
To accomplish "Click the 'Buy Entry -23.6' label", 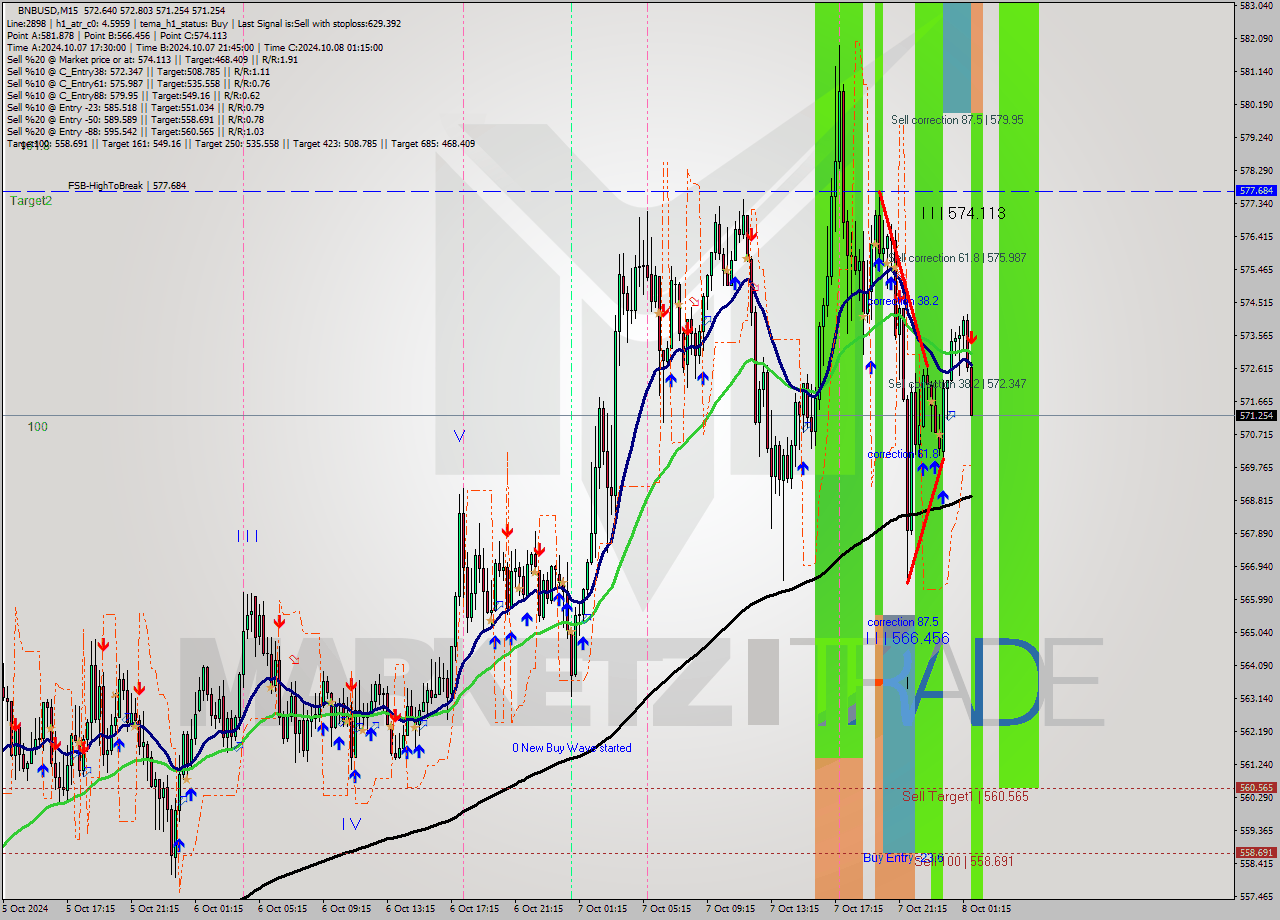I will click(904, 858).
